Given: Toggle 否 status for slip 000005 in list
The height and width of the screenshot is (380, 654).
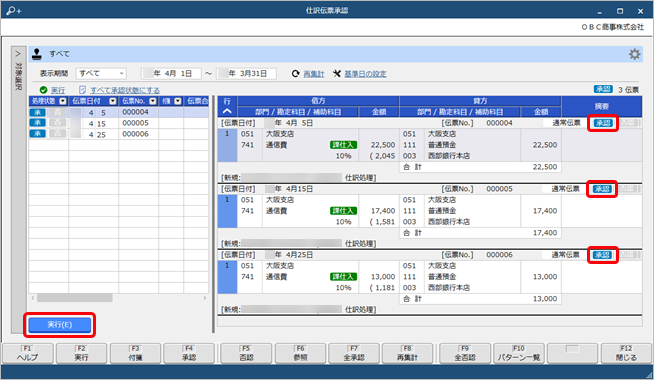Looking at the screenshot, I should (58, 123).
